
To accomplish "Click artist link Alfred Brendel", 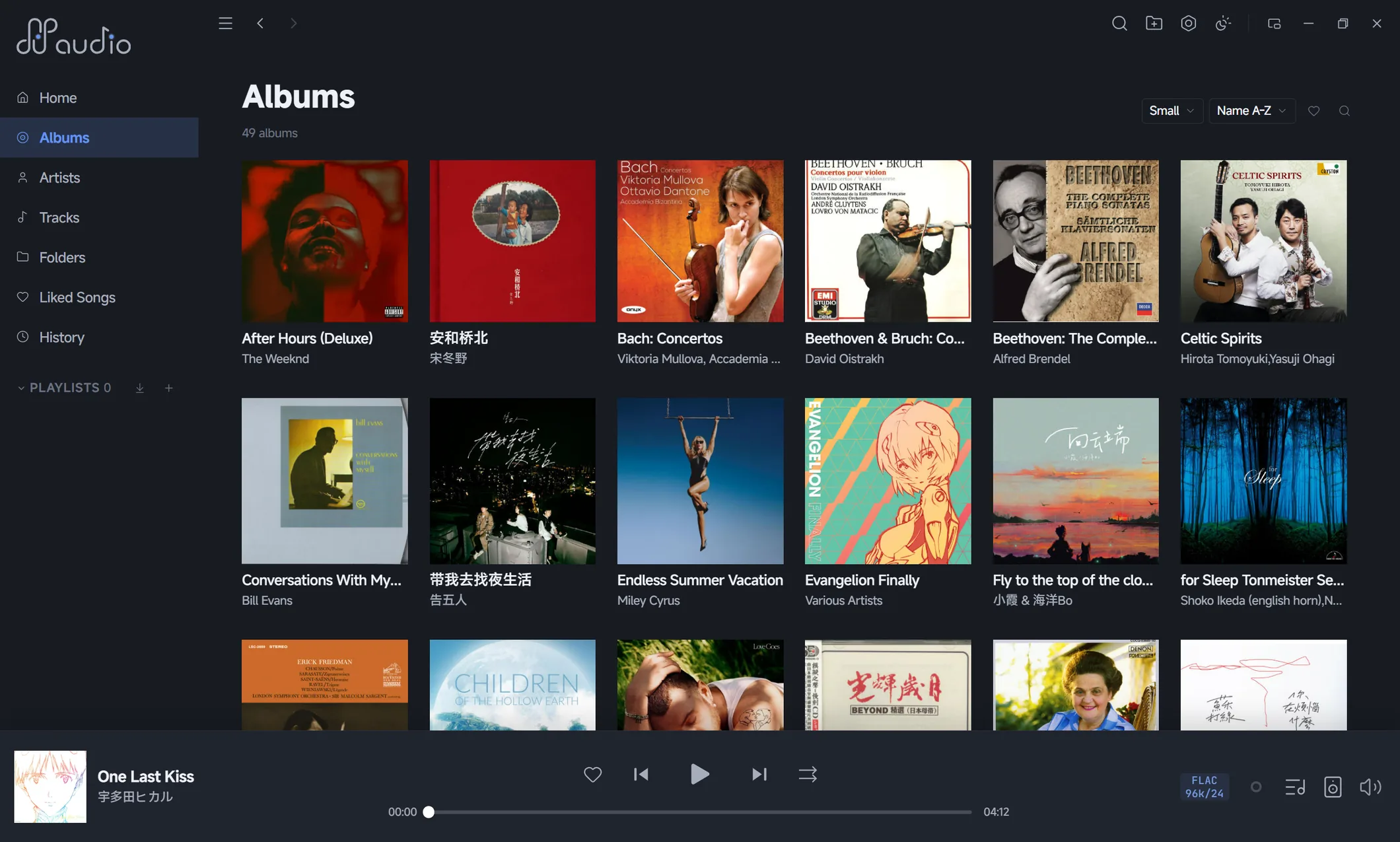I will point(1032,359).
